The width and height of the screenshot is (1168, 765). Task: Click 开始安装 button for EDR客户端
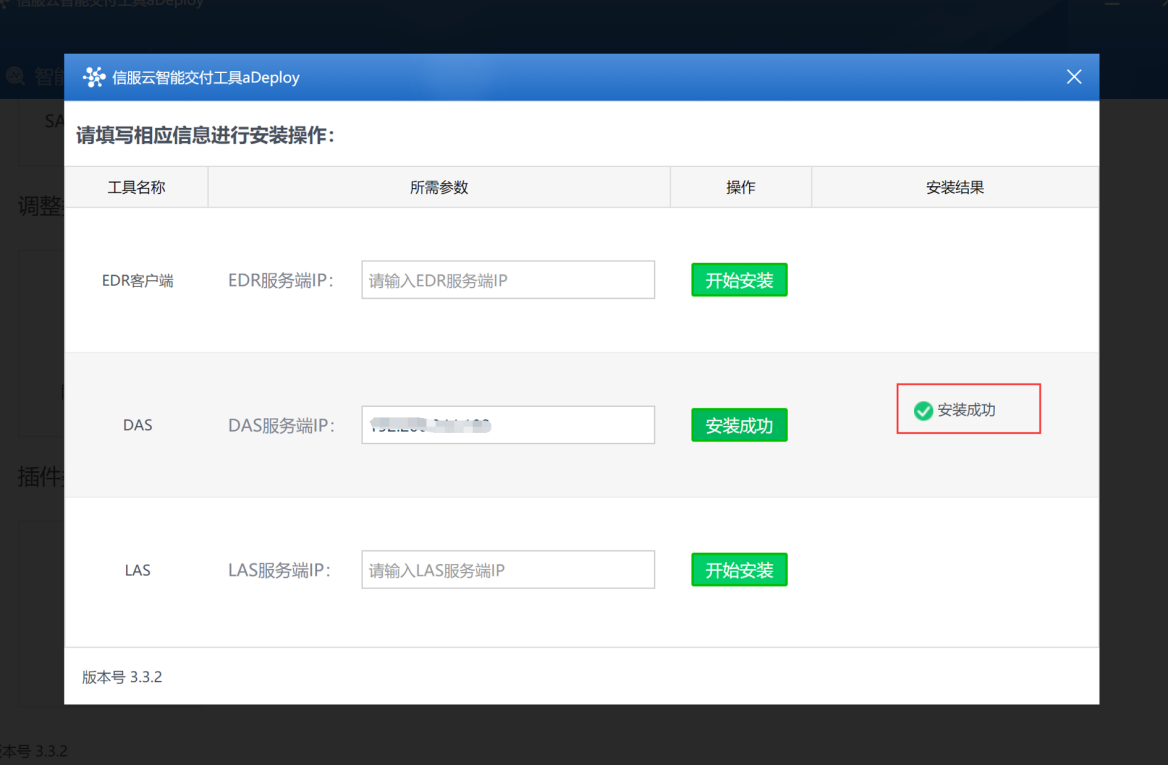(x=739, y=280)
